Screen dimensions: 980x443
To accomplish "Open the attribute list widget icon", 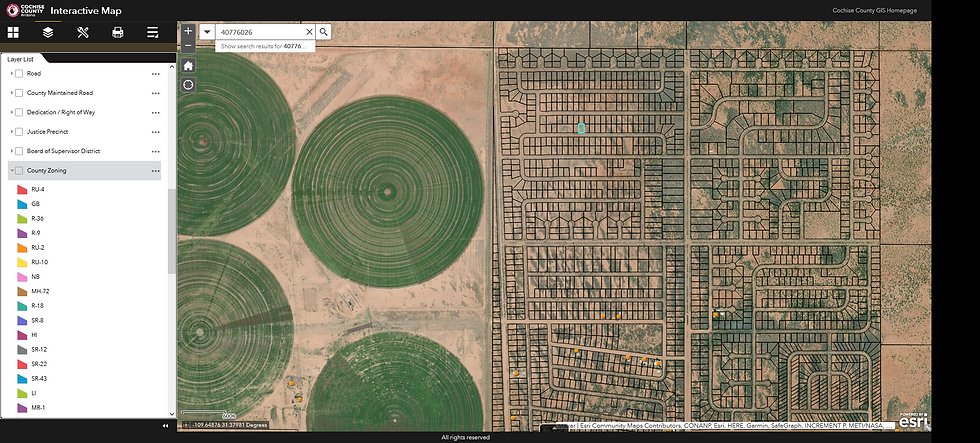I will pyautogui.click(x=152, y=32).
